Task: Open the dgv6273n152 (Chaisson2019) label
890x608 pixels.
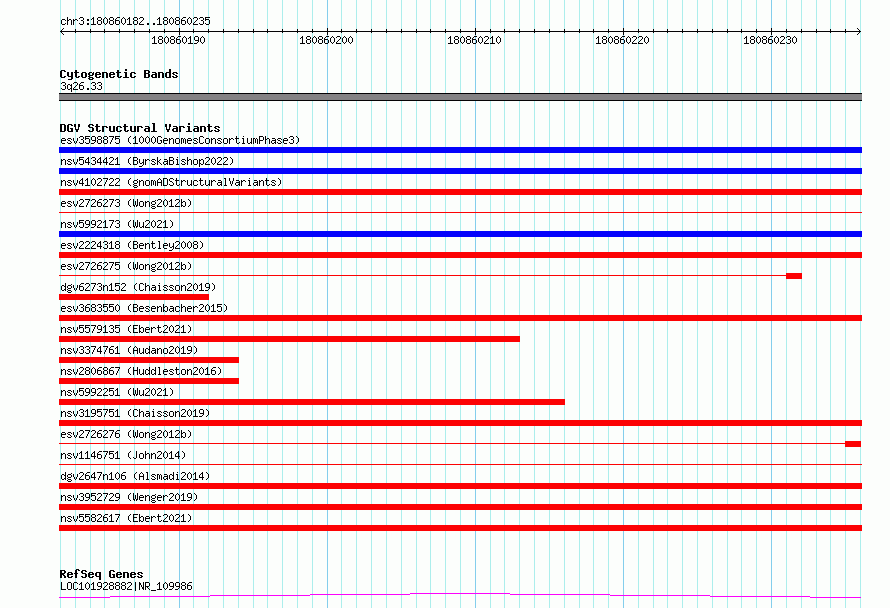Action: pos(138,287)
